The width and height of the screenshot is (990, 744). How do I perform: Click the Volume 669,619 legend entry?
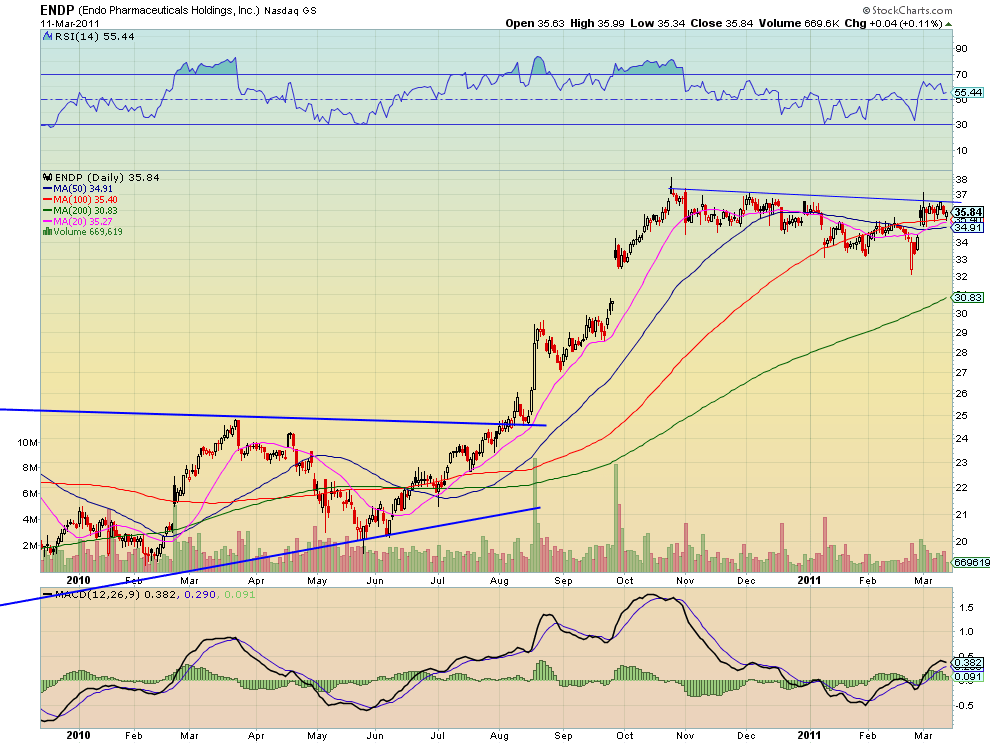(88, 232)
